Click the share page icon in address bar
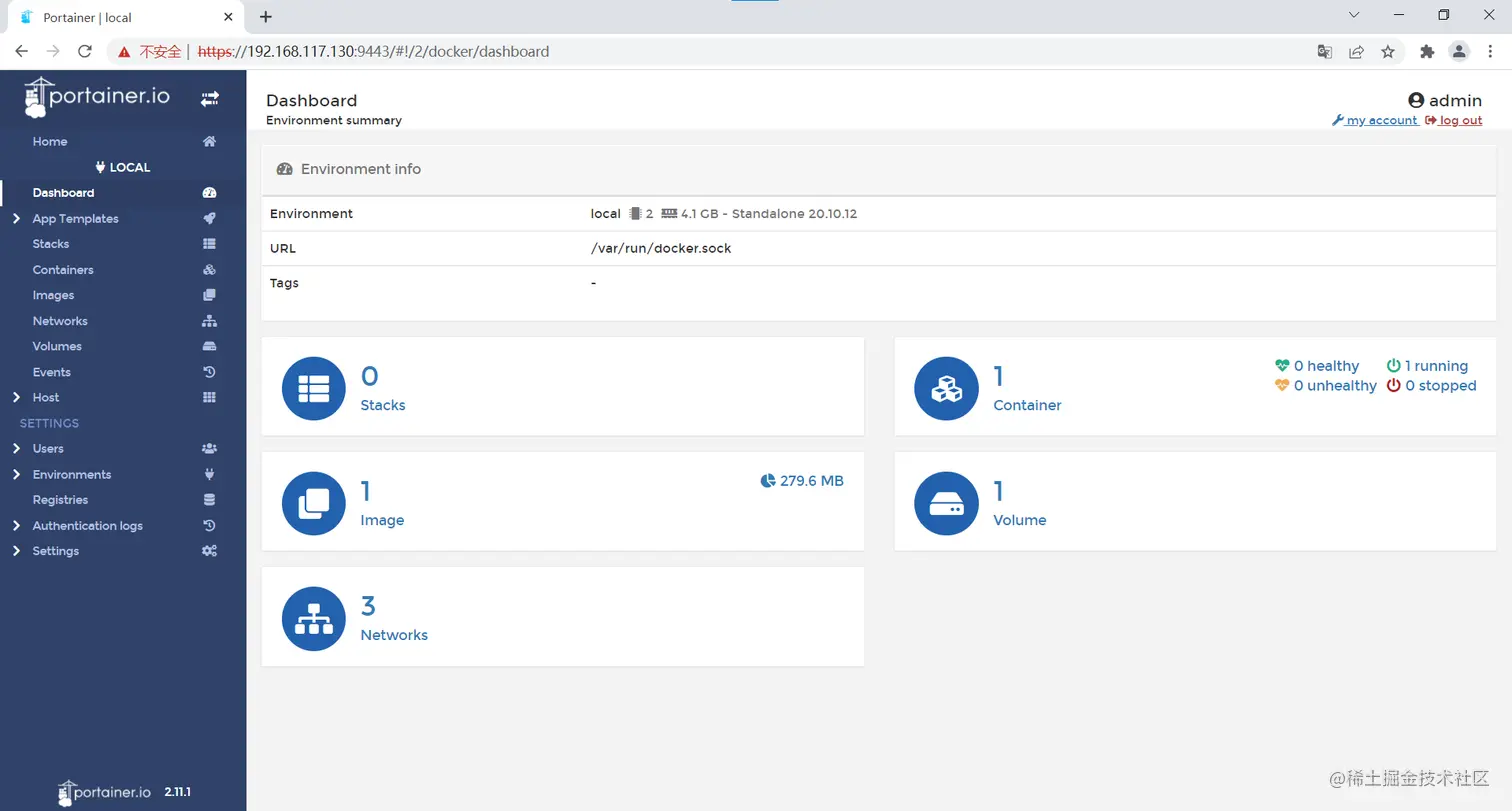Screen dimensions: 1512x811 (x=1356, y=52)
